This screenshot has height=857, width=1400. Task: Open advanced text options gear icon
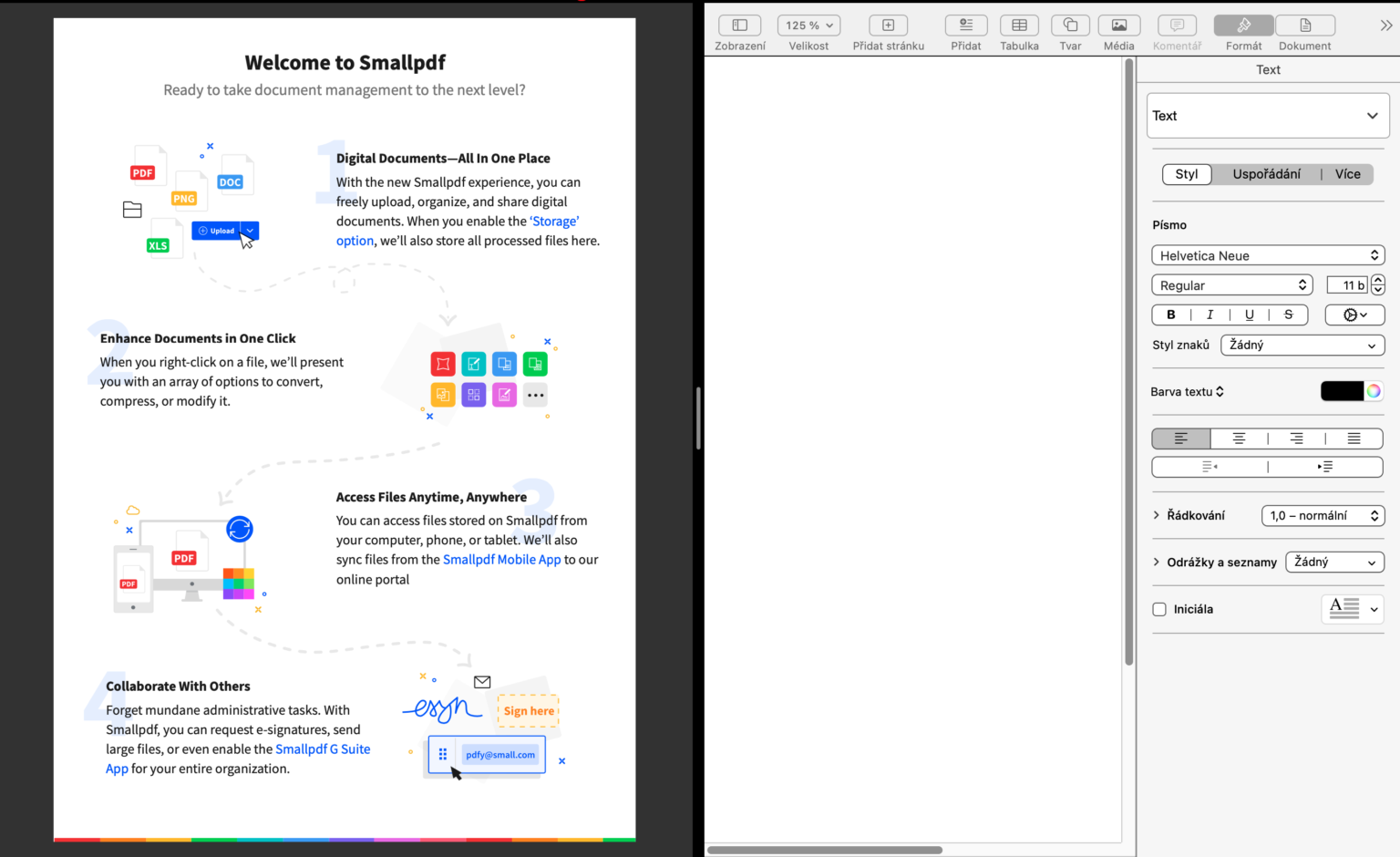pos(1354,315)
